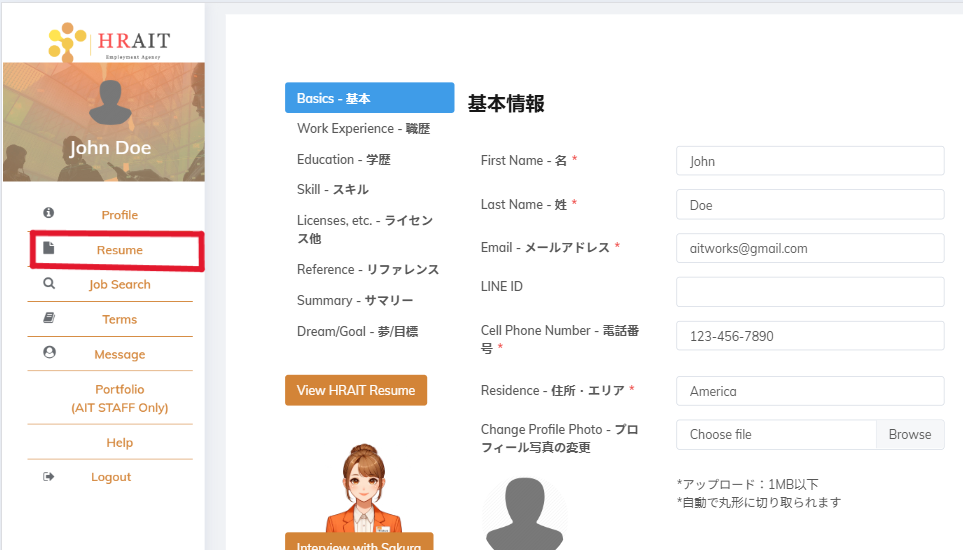963x550 pixels.
Task: Click the Cell Phone Number field
Action: coord(810,336)
